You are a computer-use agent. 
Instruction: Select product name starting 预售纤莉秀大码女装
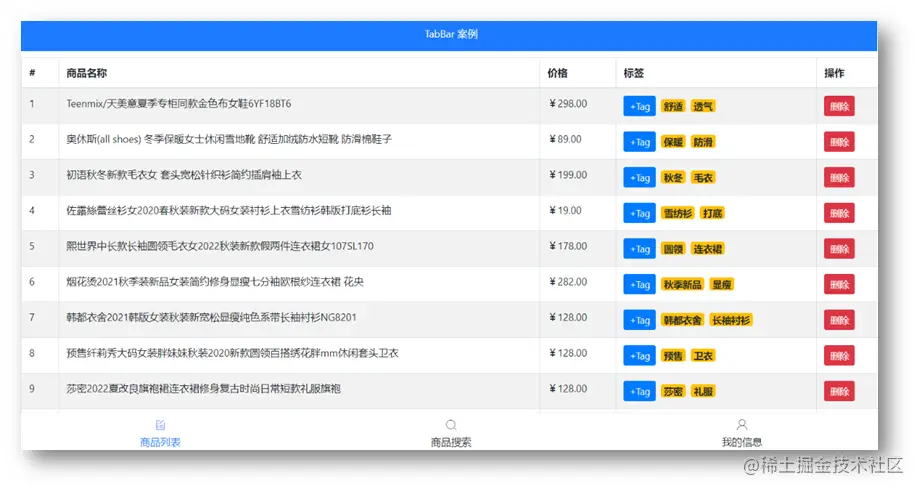tap(232, 354)
